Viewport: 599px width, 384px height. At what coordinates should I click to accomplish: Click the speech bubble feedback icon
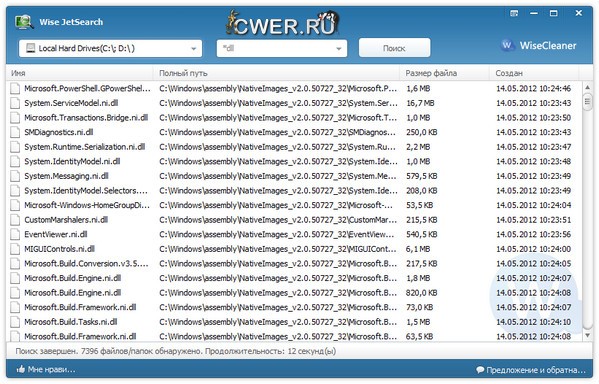(x=480, y=370)
